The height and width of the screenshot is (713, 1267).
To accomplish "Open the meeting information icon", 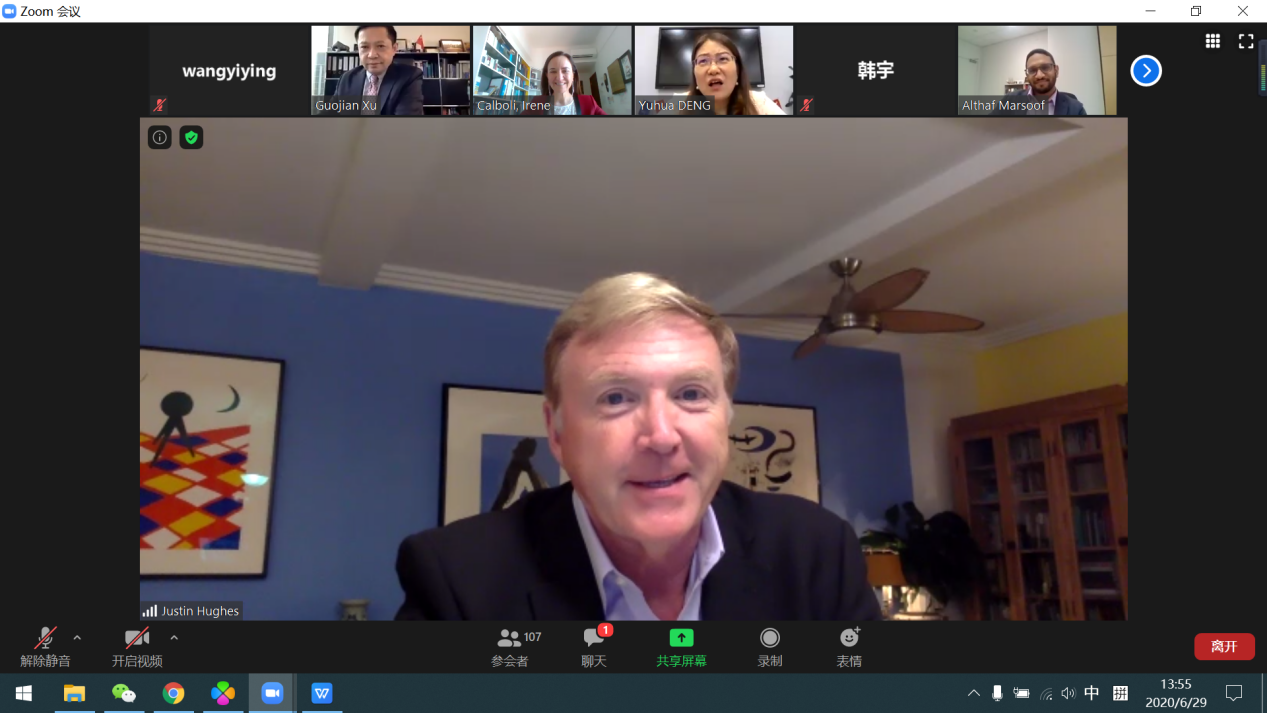I will (160, 138).
